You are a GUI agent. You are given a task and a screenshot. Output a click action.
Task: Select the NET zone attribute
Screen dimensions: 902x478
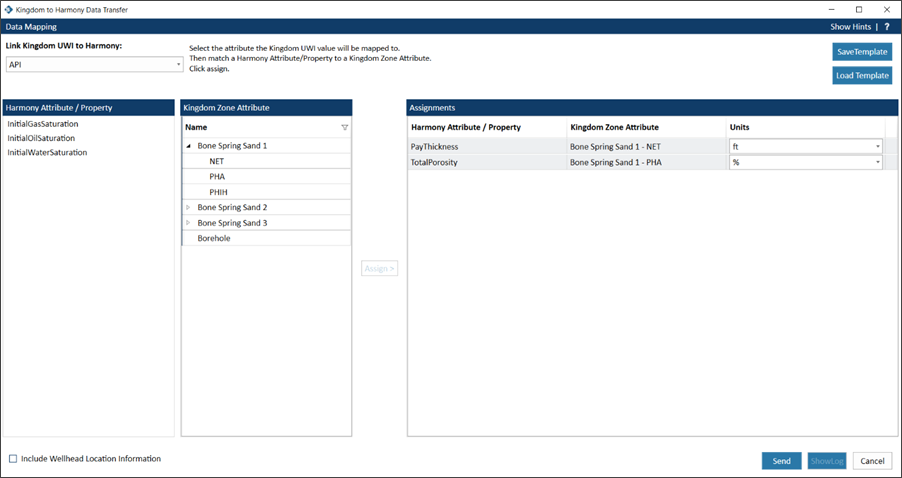(x=217, y=161)
